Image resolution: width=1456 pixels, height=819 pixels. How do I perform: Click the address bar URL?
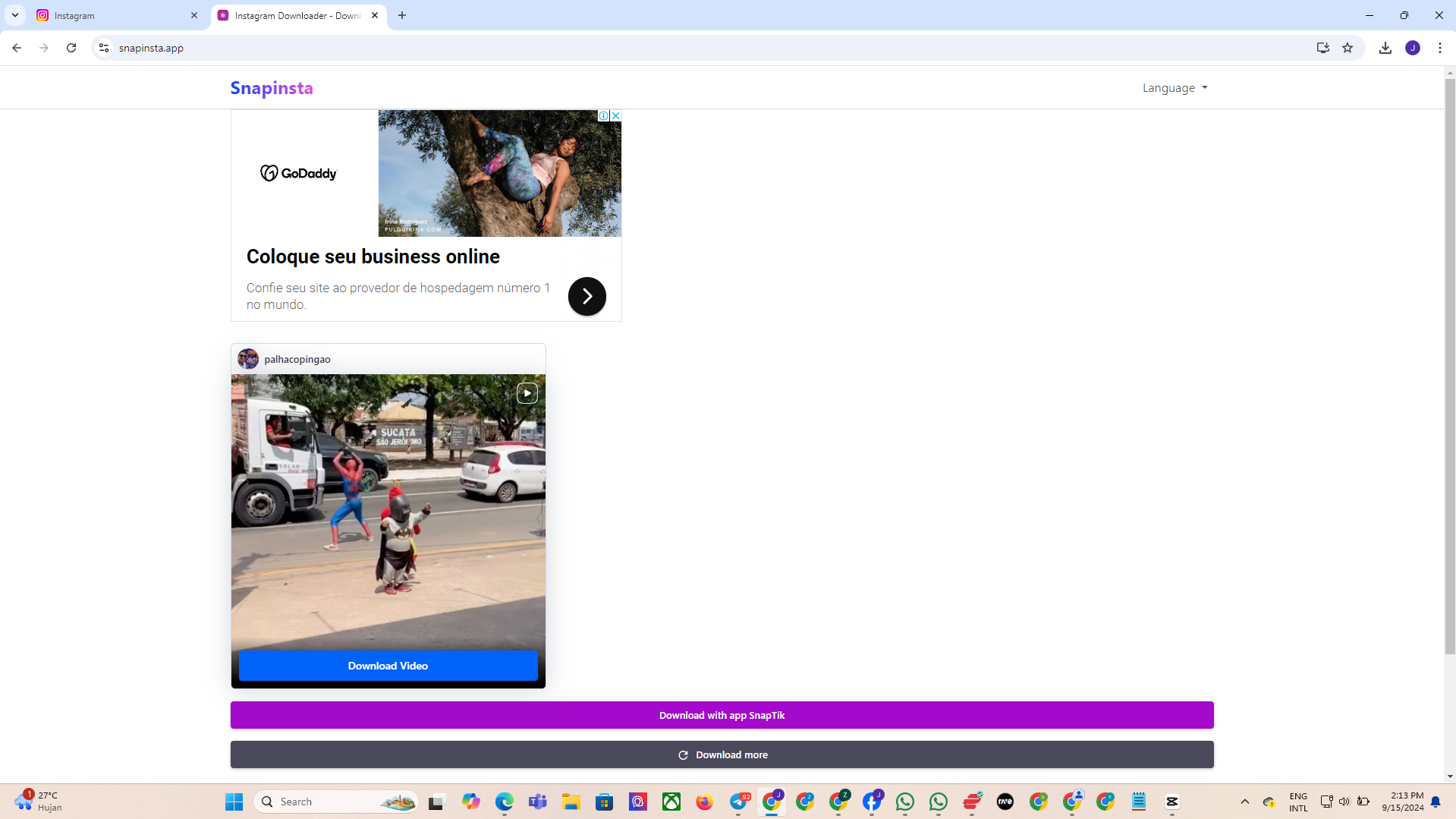click(151, 48)
